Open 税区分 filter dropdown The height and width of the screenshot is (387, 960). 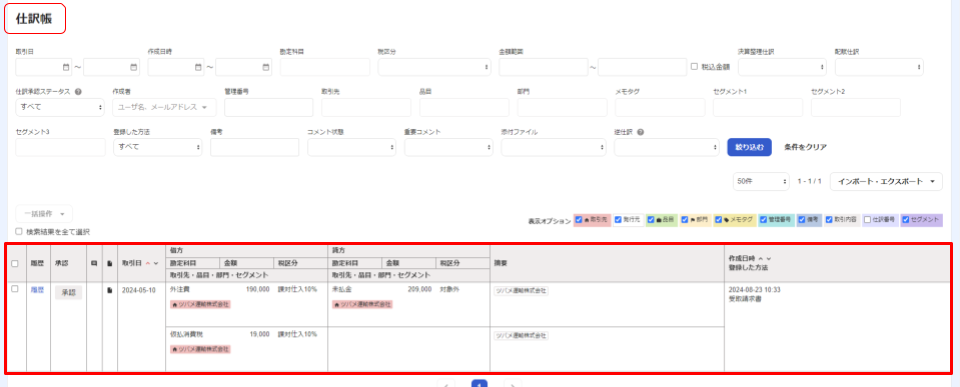[x=434, y=67]
